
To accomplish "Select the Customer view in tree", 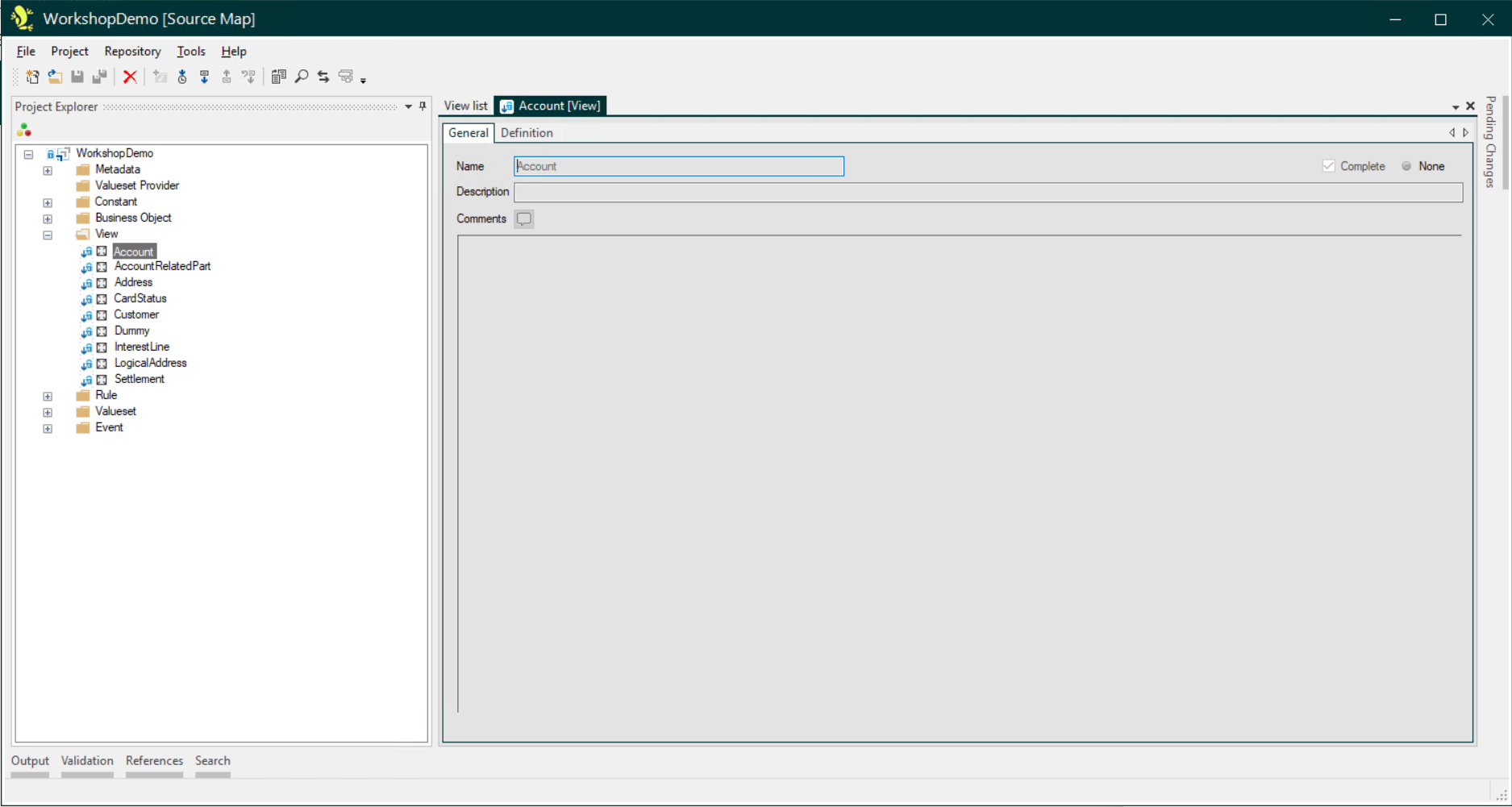I will coord(136,314).
